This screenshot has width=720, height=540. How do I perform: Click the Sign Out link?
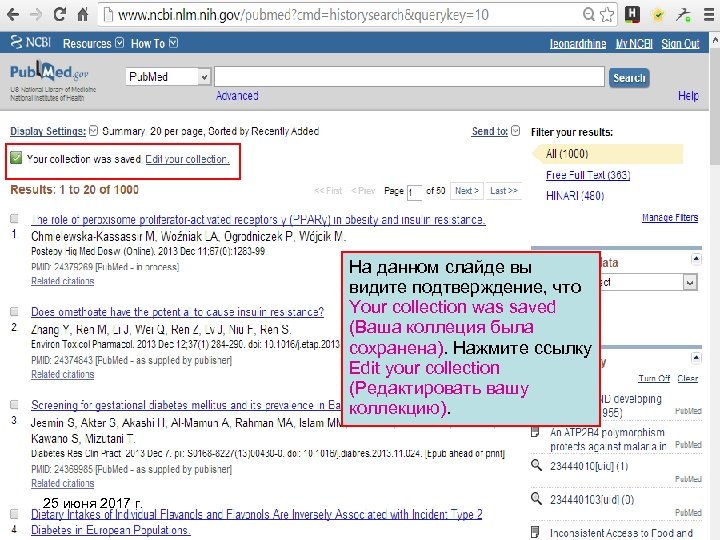click(x=680, y=44)
